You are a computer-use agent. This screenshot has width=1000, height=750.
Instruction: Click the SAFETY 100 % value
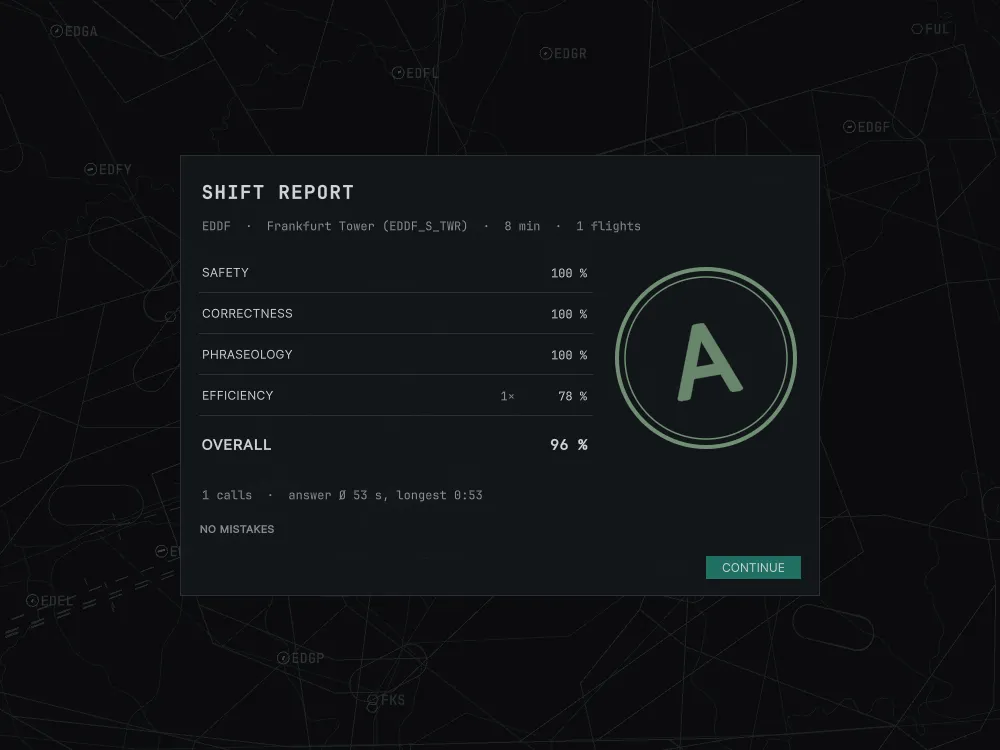pos(569,273)
